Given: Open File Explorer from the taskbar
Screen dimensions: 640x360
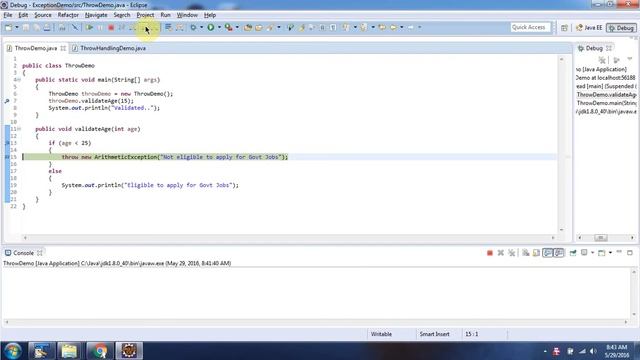Looking at the screenshot, I should click(x=69, y=351).
